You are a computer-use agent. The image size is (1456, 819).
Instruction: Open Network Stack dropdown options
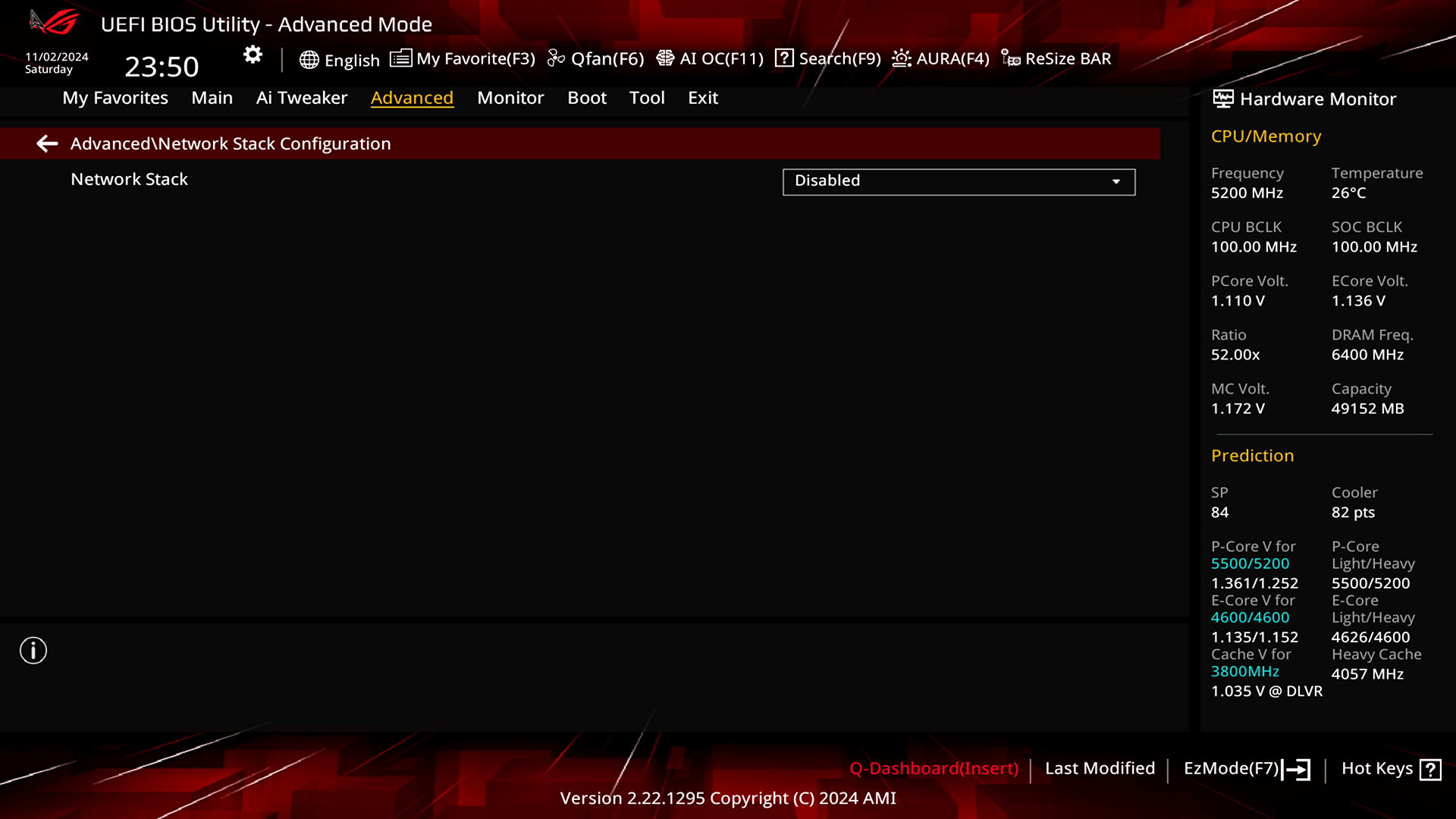1116,181
